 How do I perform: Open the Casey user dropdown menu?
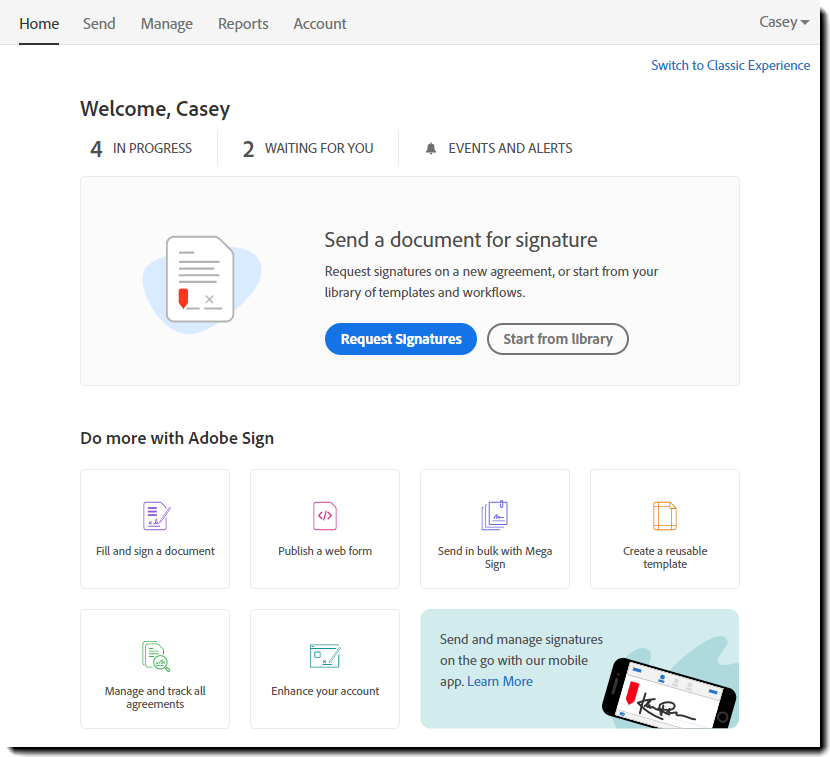784,22
